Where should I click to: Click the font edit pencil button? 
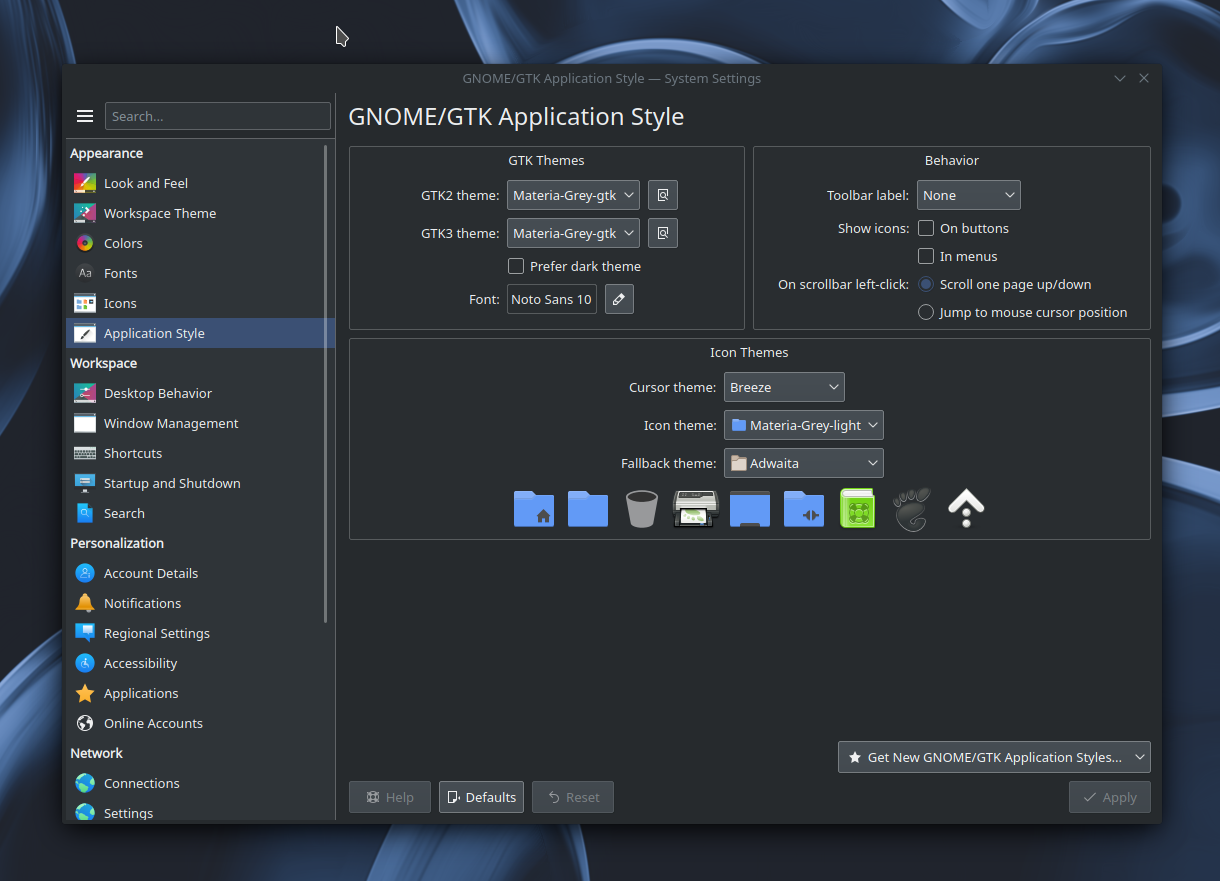coord(619,299)
